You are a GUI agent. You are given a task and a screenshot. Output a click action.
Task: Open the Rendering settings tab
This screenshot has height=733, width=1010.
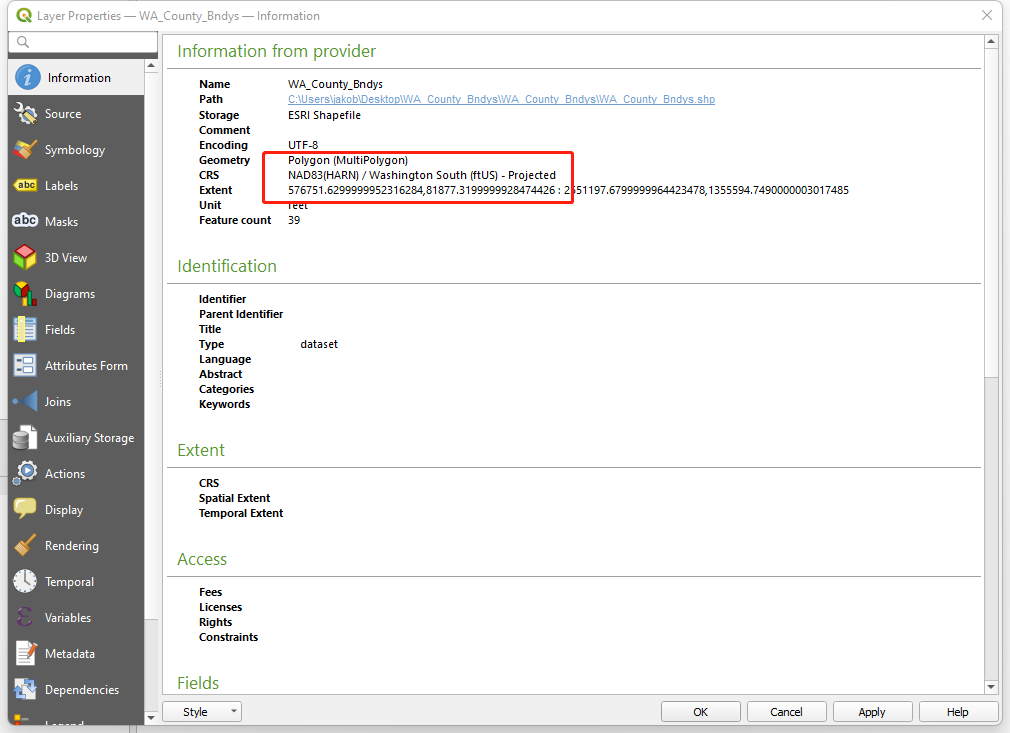(x=71, y=546)
